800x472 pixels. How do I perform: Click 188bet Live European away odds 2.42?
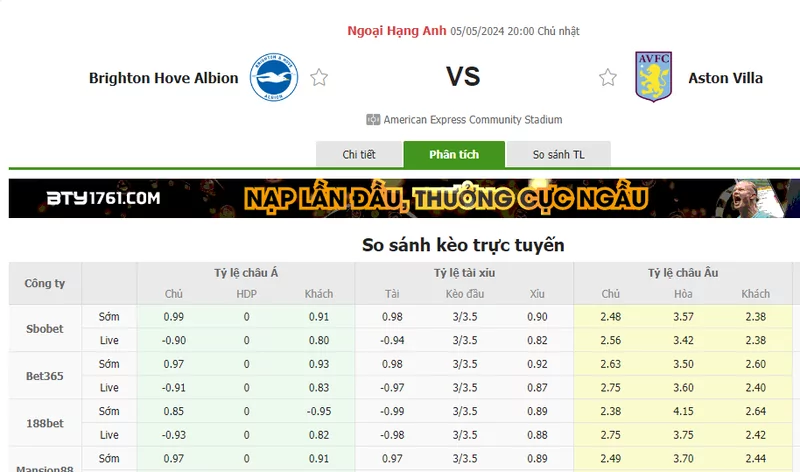point(756,435)
